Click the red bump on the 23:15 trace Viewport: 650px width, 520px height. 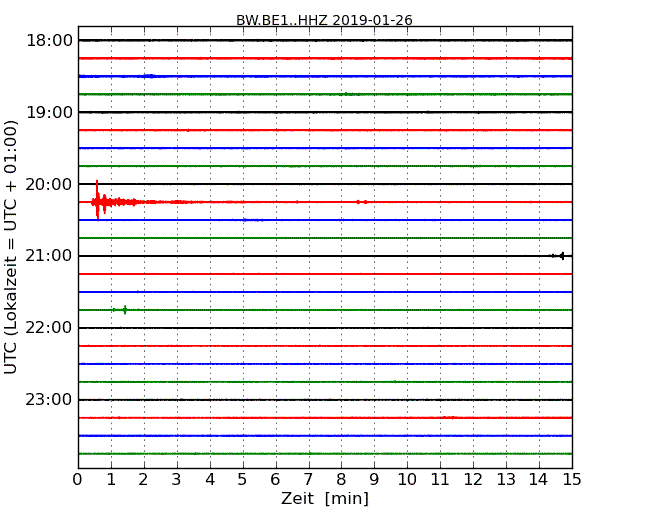click(x=450, y=418)
